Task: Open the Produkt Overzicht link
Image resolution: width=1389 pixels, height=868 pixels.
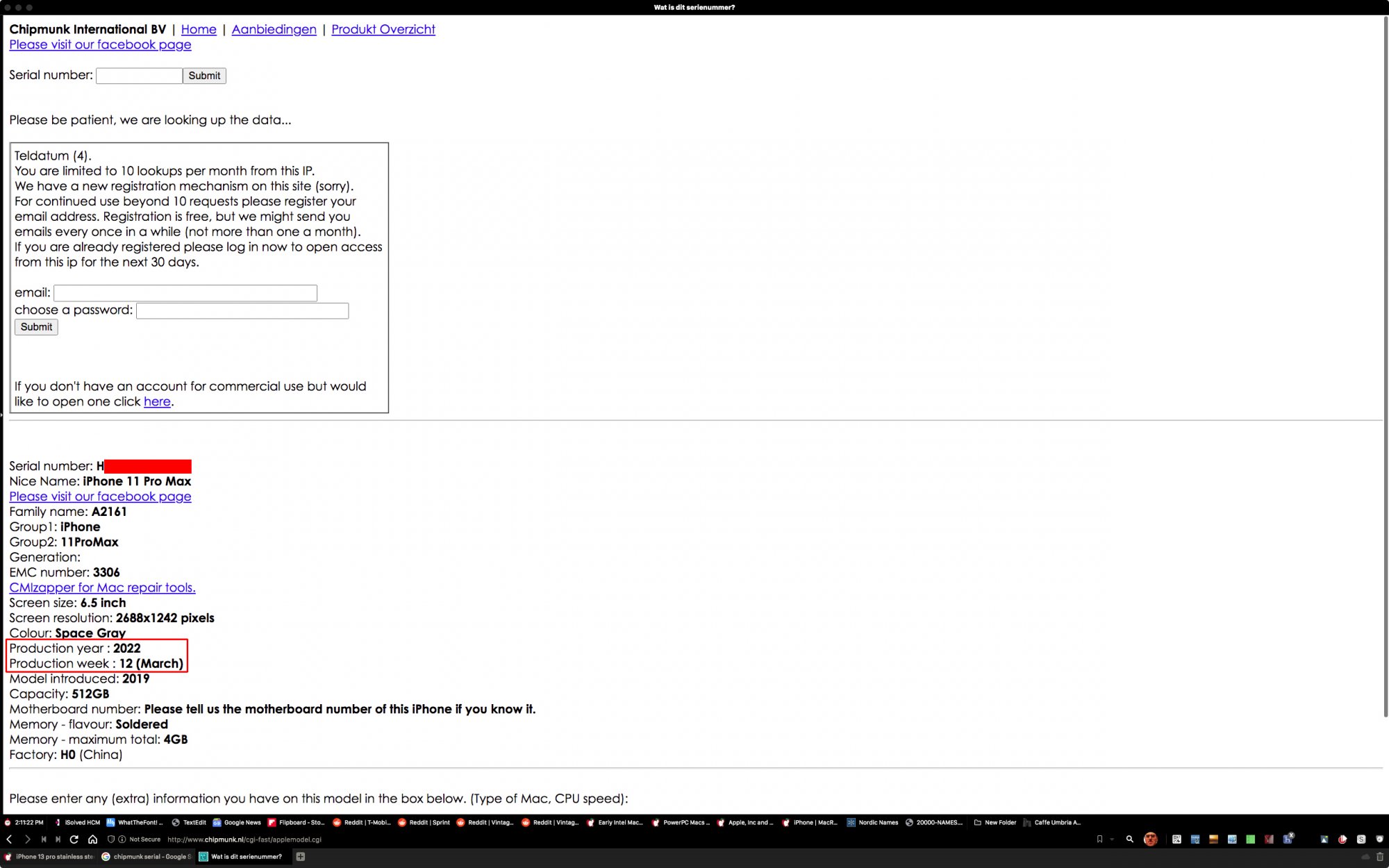Action: pos(383,29)
